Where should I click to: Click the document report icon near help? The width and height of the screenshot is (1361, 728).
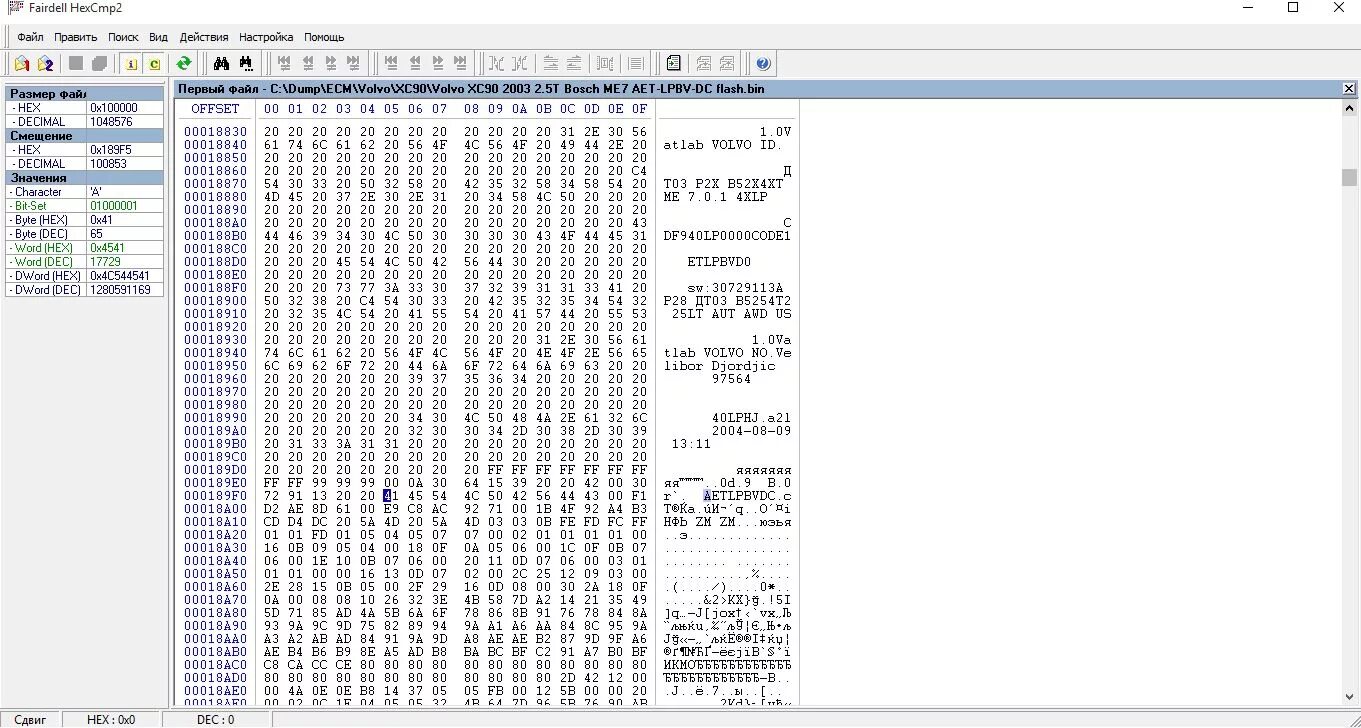[674, 64]
